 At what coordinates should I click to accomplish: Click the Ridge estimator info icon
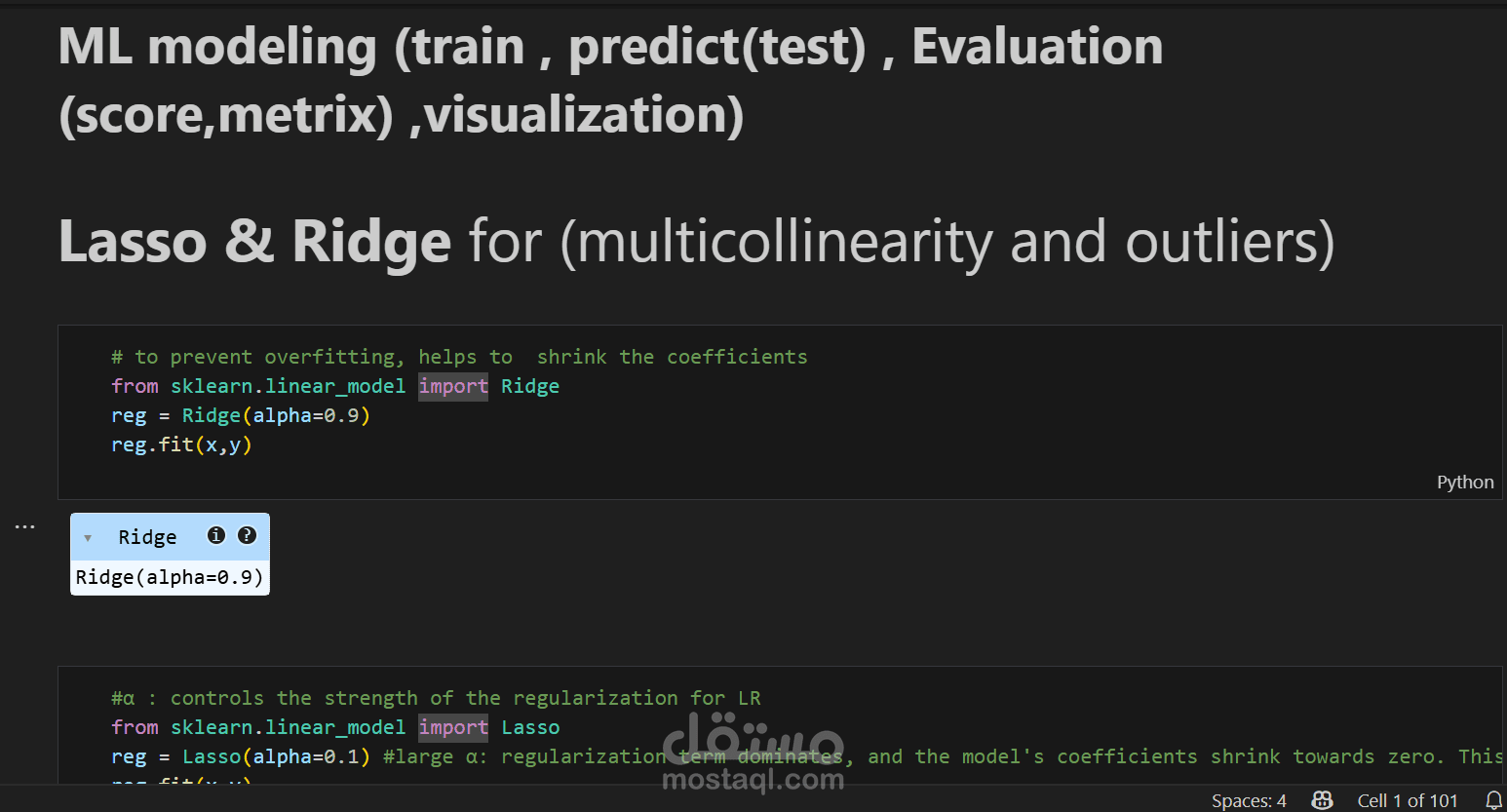coord(216,535)
